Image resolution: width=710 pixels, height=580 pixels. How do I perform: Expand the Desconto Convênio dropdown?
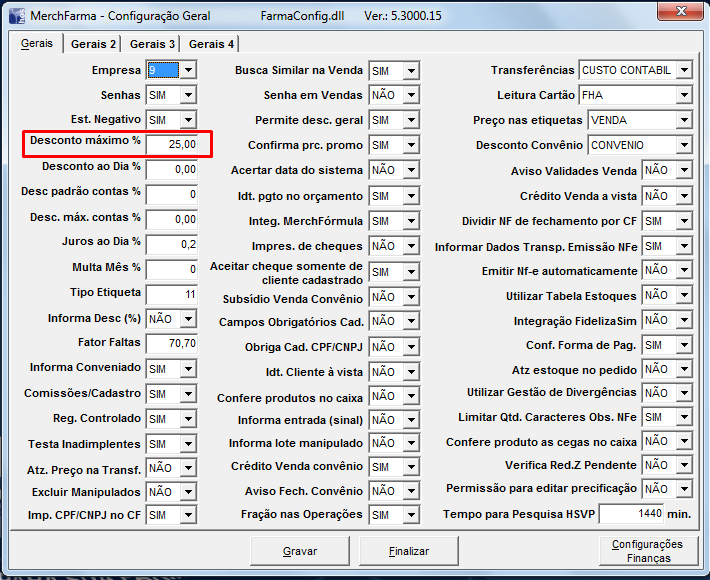[684, 145]
